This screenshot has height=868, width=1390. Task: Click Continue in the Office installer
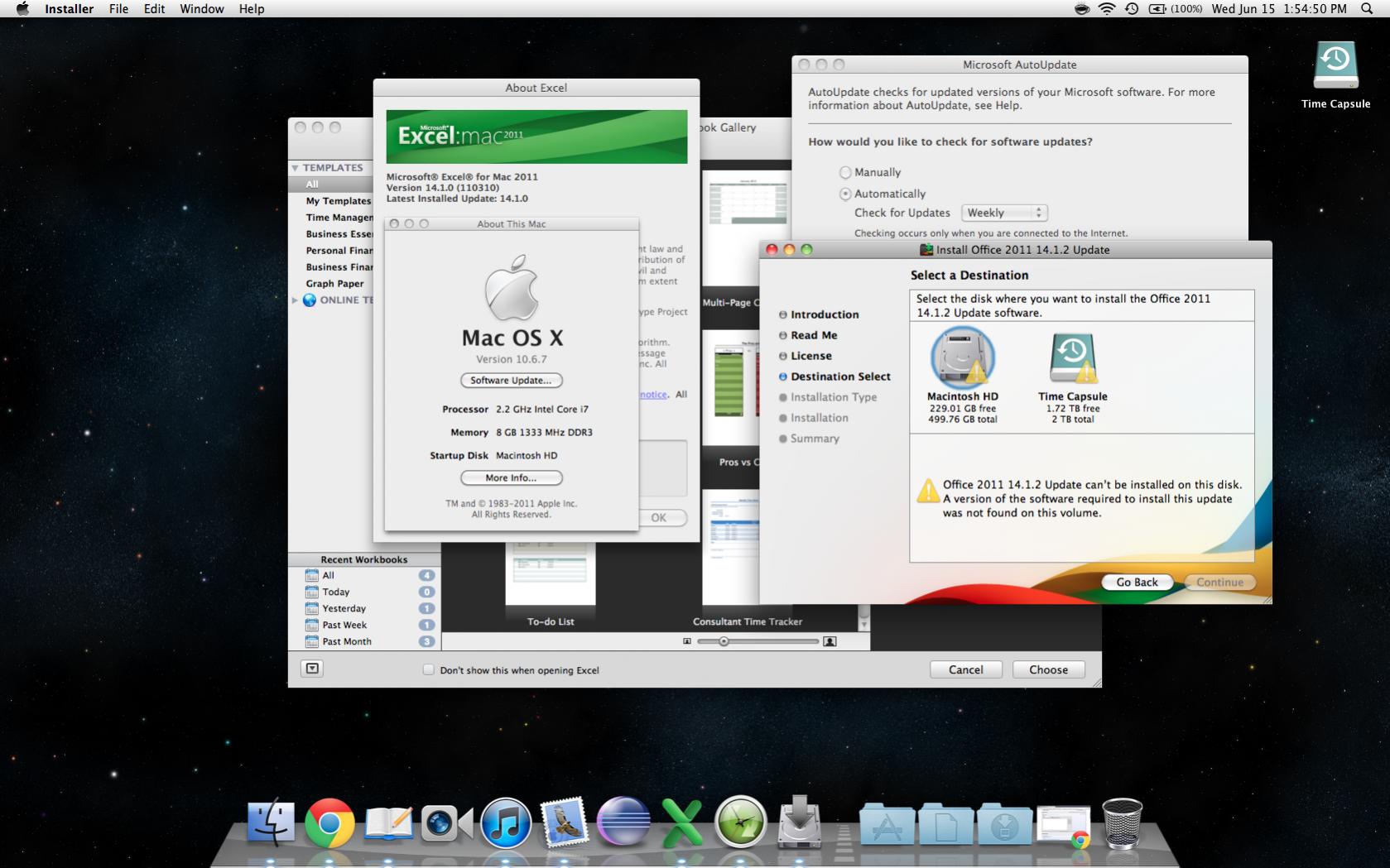click(x=1219, y=583)
